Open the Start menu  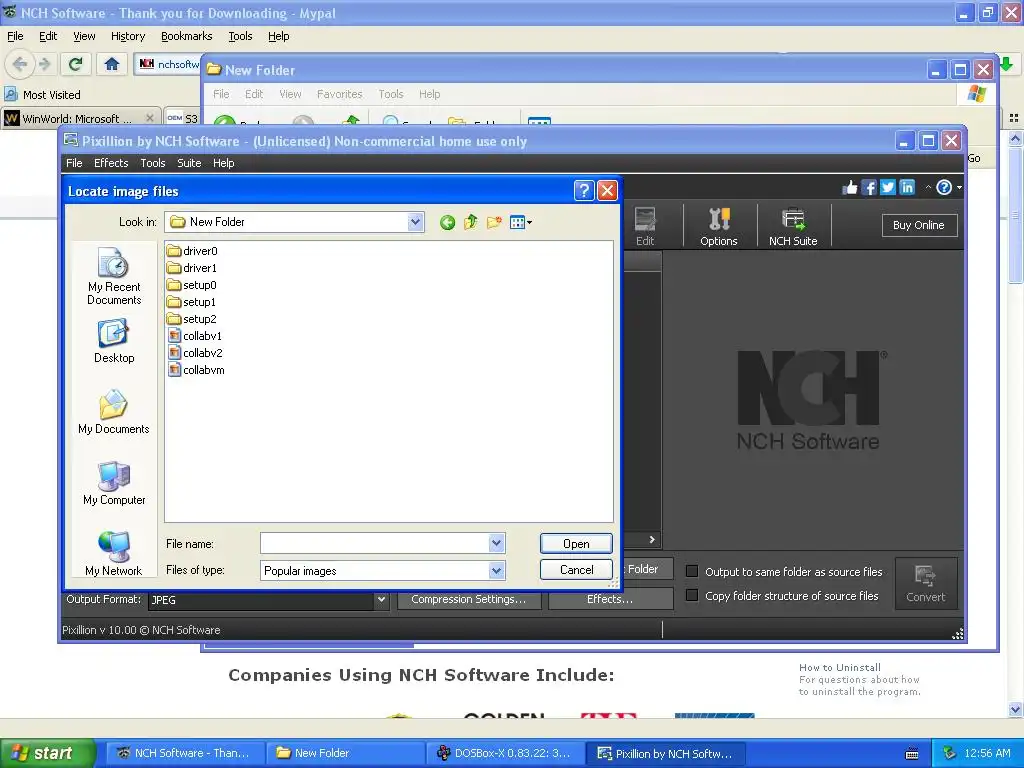click(x=46, y=753)
